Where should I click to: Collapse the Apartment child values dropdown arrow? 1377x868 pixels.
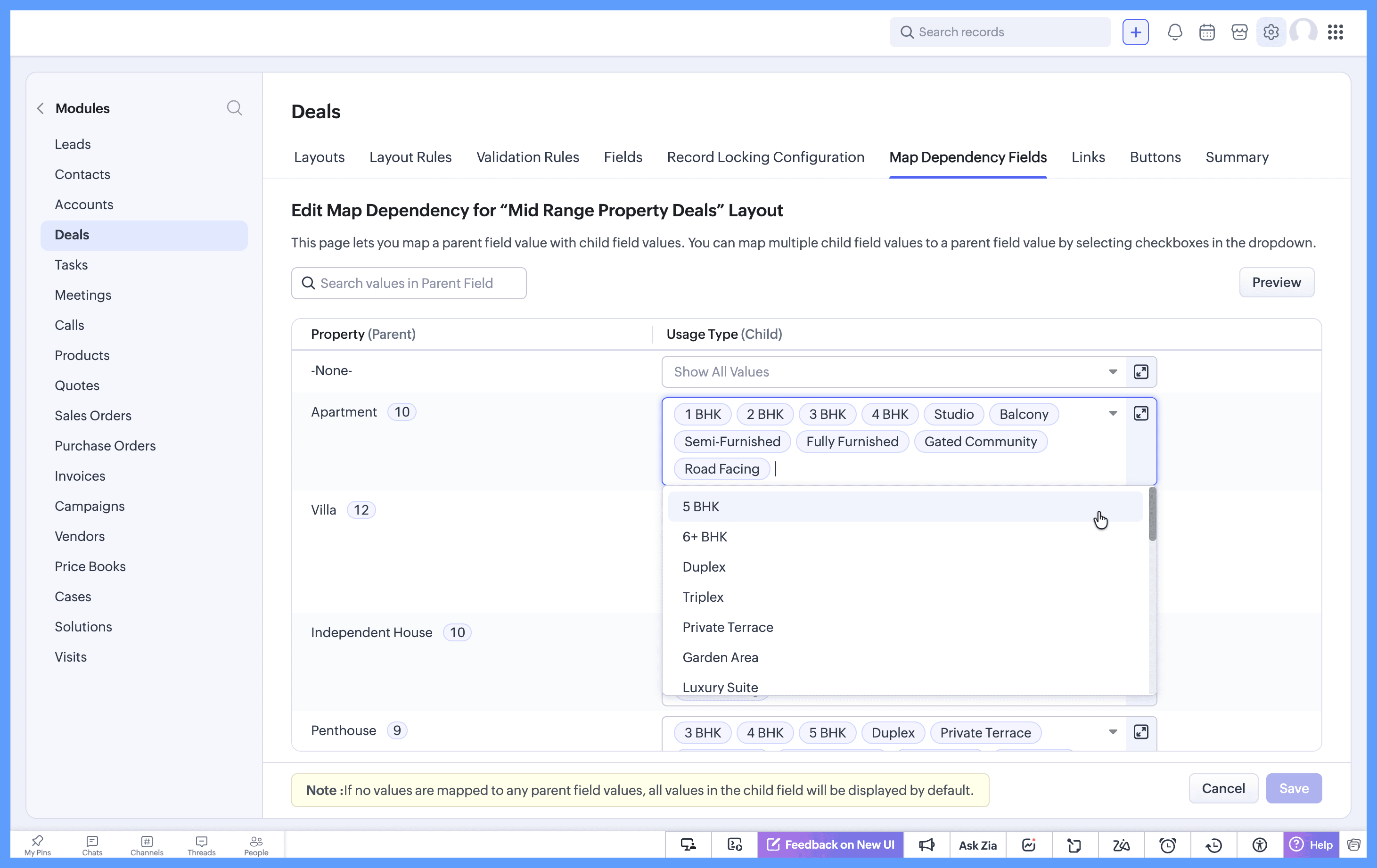(1113, 413)
